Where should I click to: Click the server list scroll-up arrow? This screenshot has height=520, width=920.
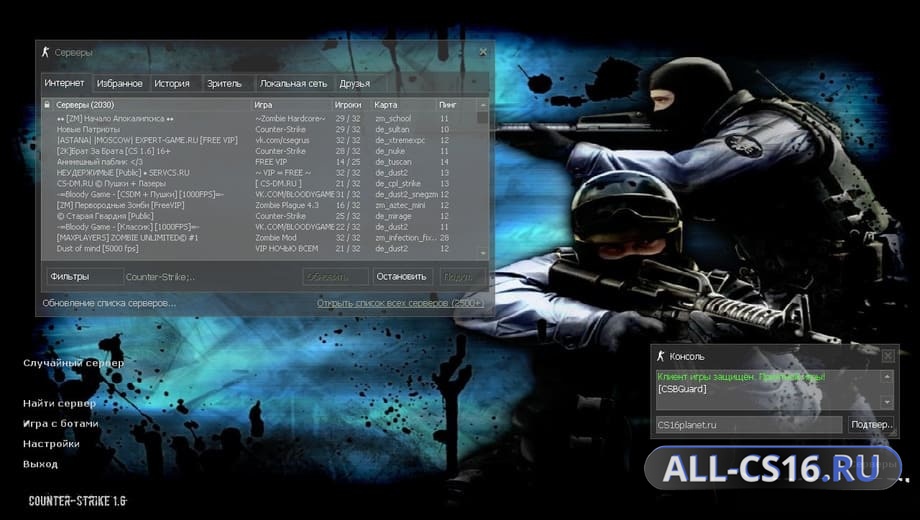(x=483, y=105)
